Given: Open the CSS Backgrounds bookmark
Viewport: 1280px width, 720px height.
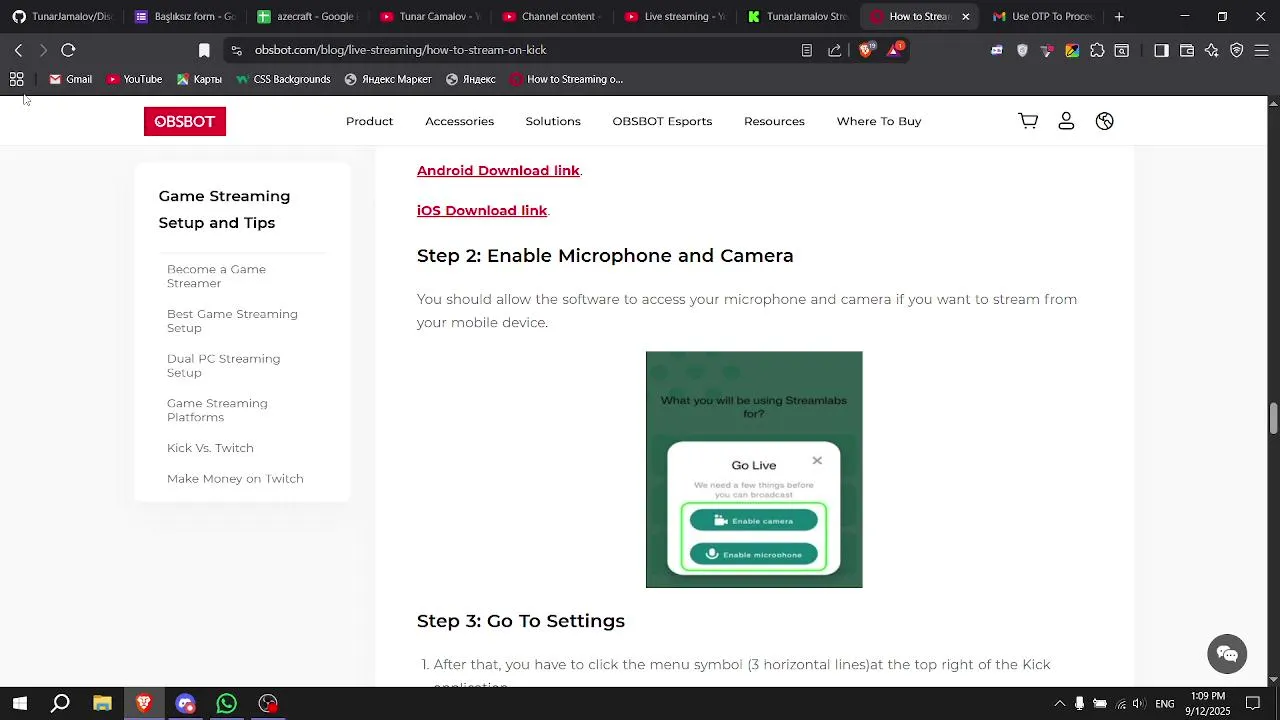Looking at the screenshot, I should tap(282, 79).
